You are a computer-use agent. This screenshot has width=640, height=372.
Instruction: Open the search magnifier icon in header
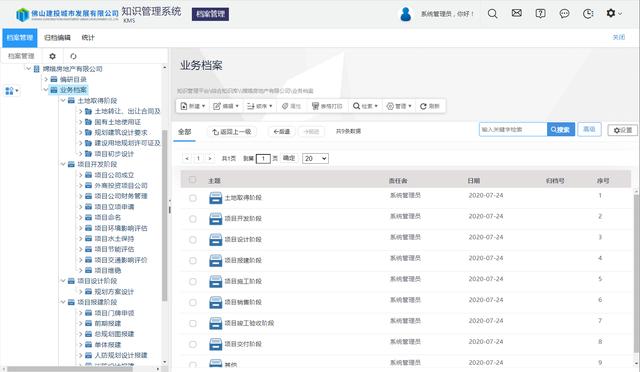(493, 14)
